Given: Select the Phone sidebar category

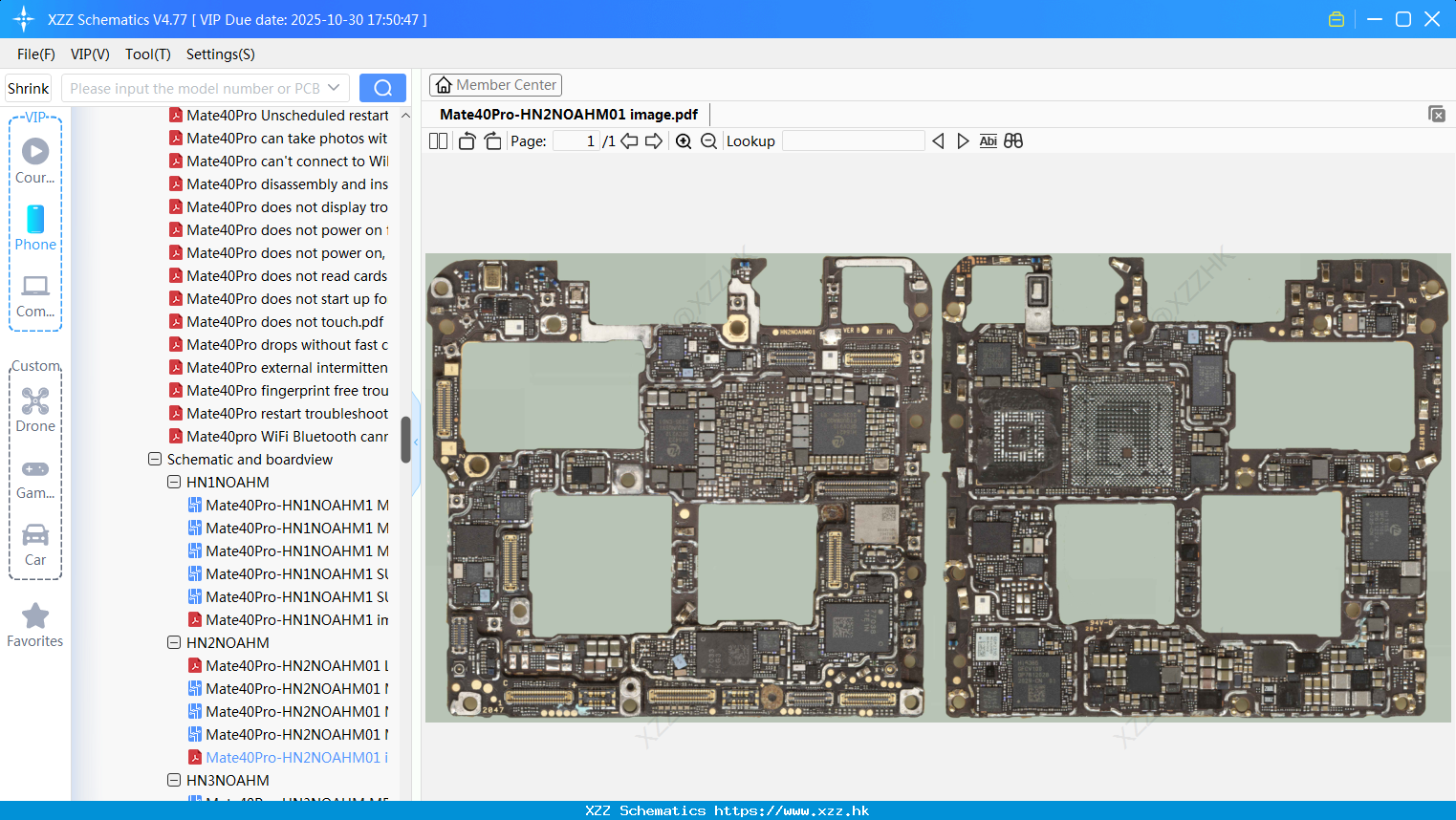Looking at the screenshot, I should coord(35,227).
